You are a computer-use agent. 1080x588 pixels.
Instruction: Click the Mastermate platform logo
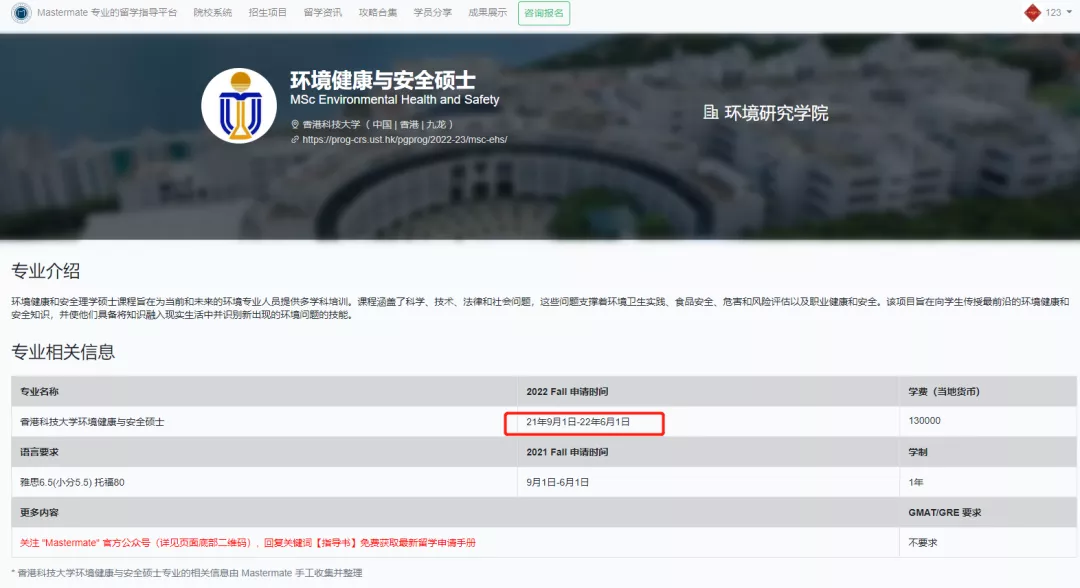pos(22,13)
